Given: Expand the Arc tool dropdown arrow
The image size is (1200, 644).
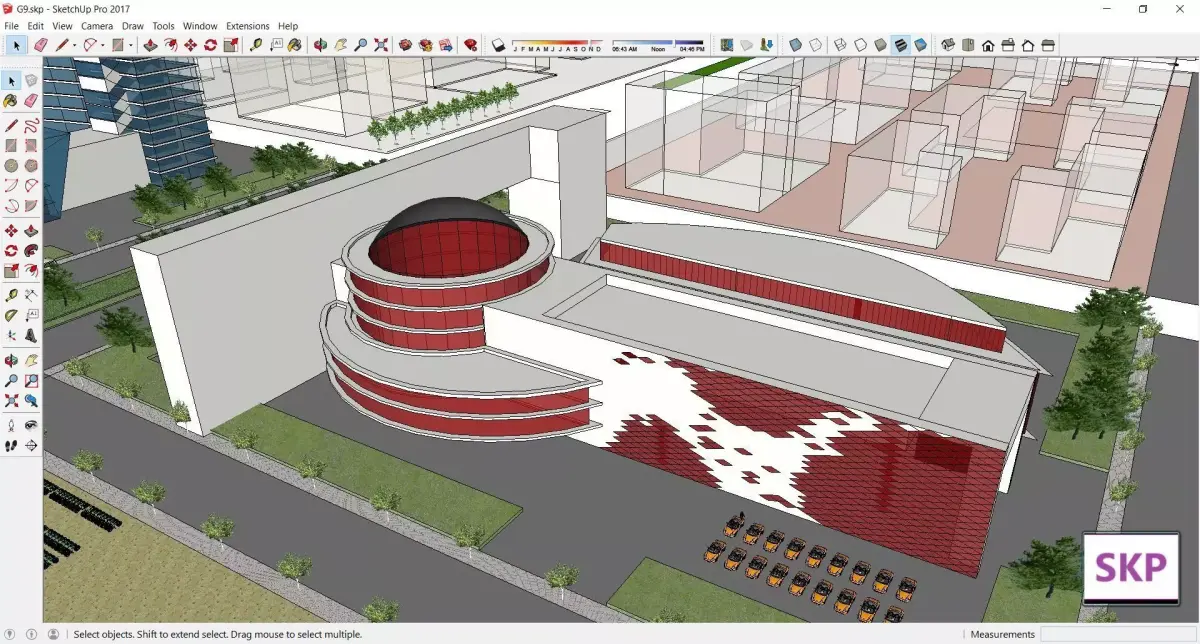Looking at the screenshot, I should (103, 45).
